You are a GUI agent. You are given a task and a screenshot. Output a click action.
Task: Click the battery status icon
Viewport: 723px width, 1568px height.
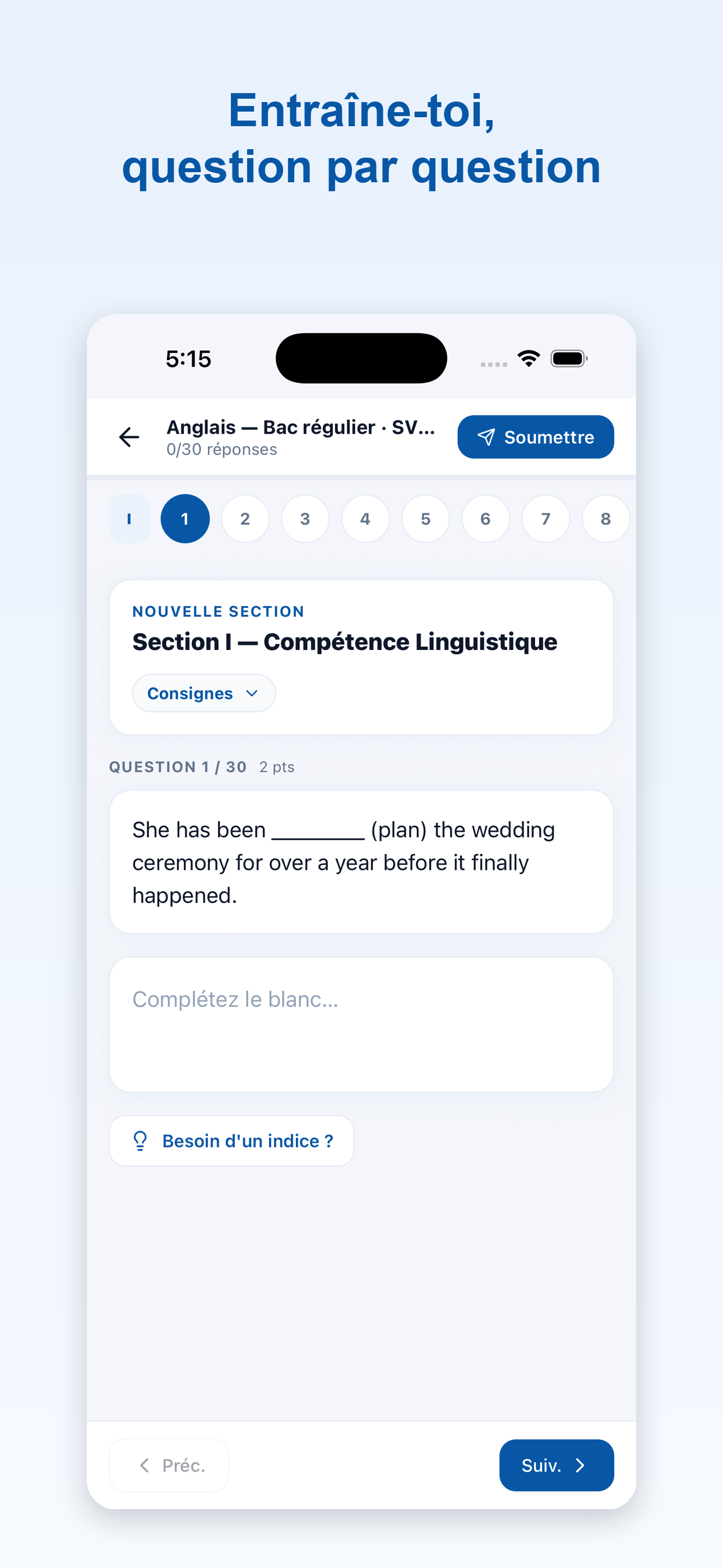tap(569, 358)
